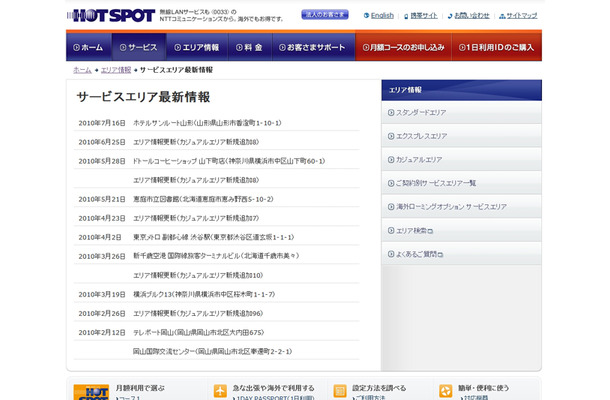The image size is (610, 400).
Task: Click the phone icon beside 携帯サイト
Action: pyautogui.click(x=406, y=16)
